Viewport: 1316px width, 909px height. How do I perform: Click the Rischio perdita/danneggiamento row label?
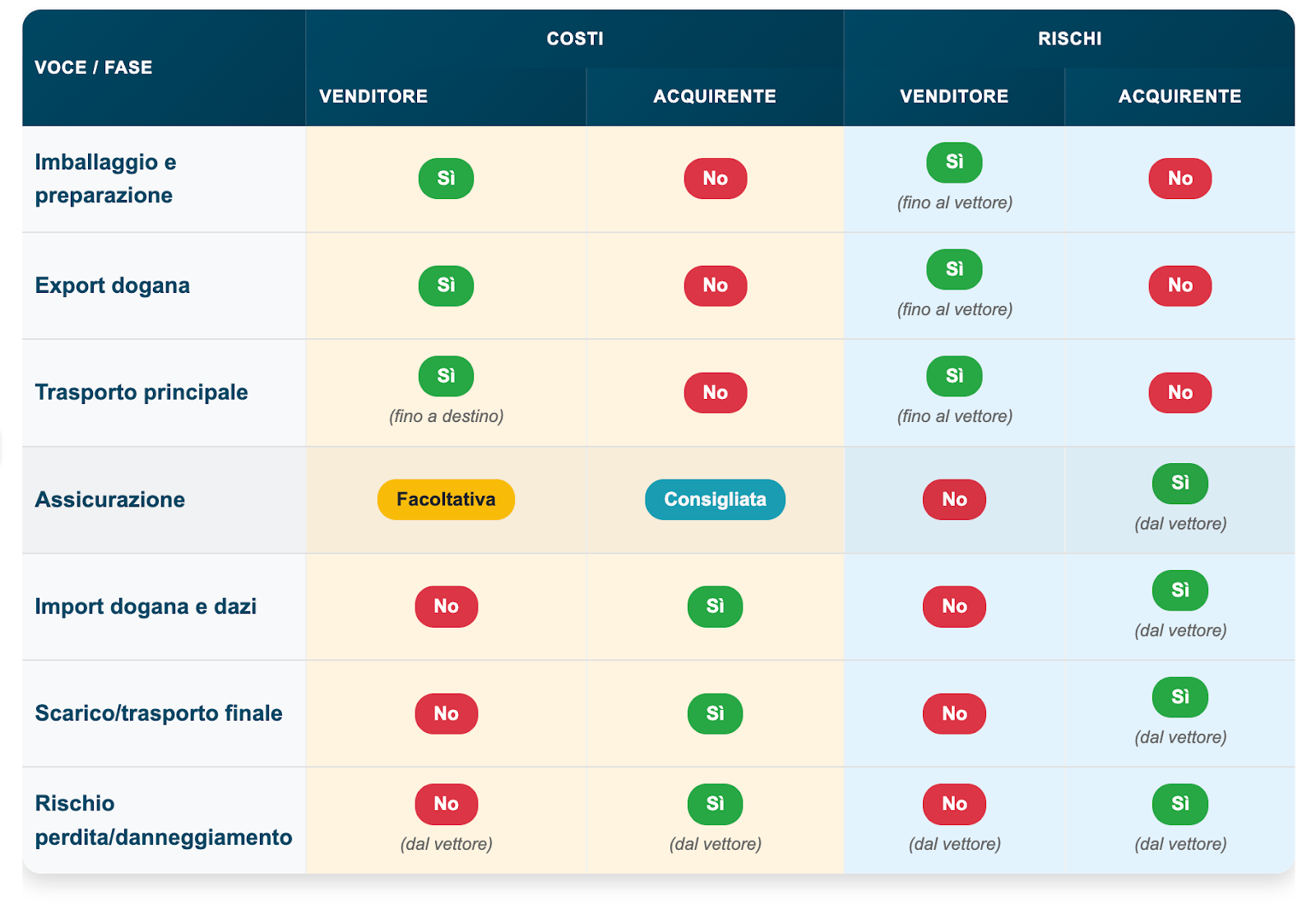point(163,820)
